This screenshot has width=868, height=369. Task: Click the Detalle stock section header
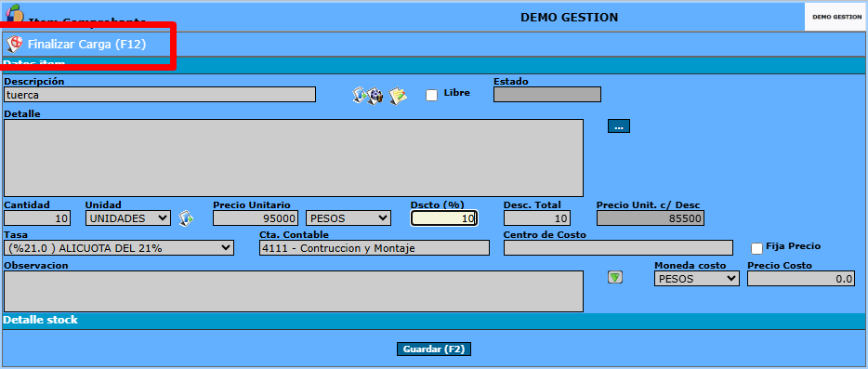click(x=433, y=320)
